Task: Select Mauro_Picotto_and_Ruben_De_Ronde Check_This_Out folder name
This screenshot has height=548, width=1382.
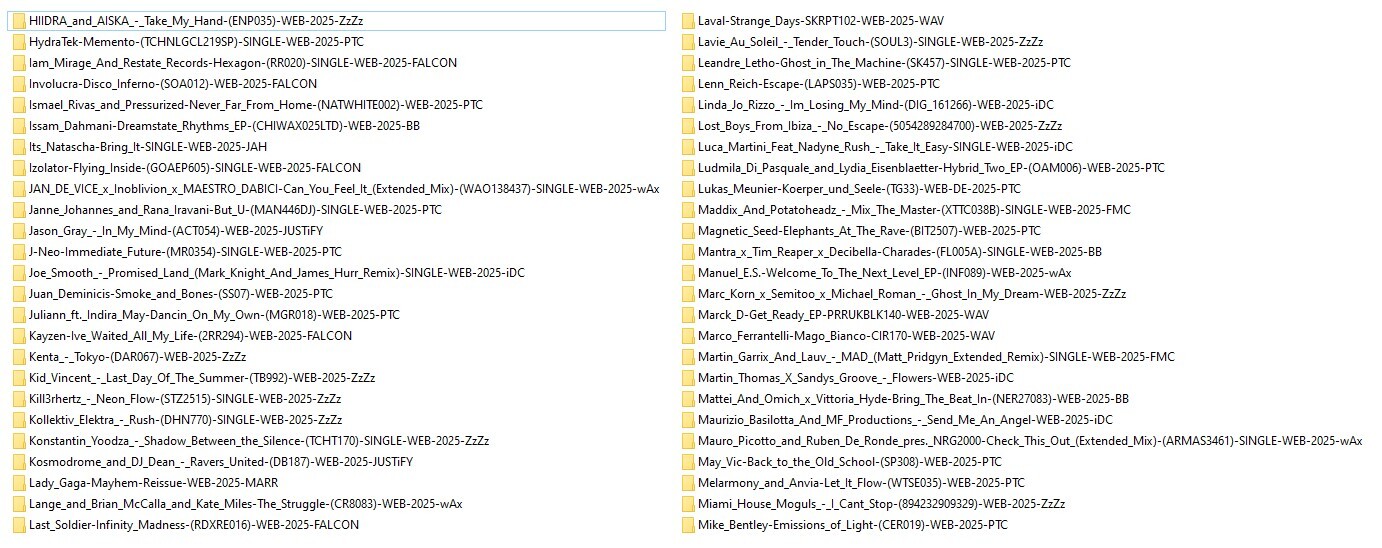Action: (1030, 441)
